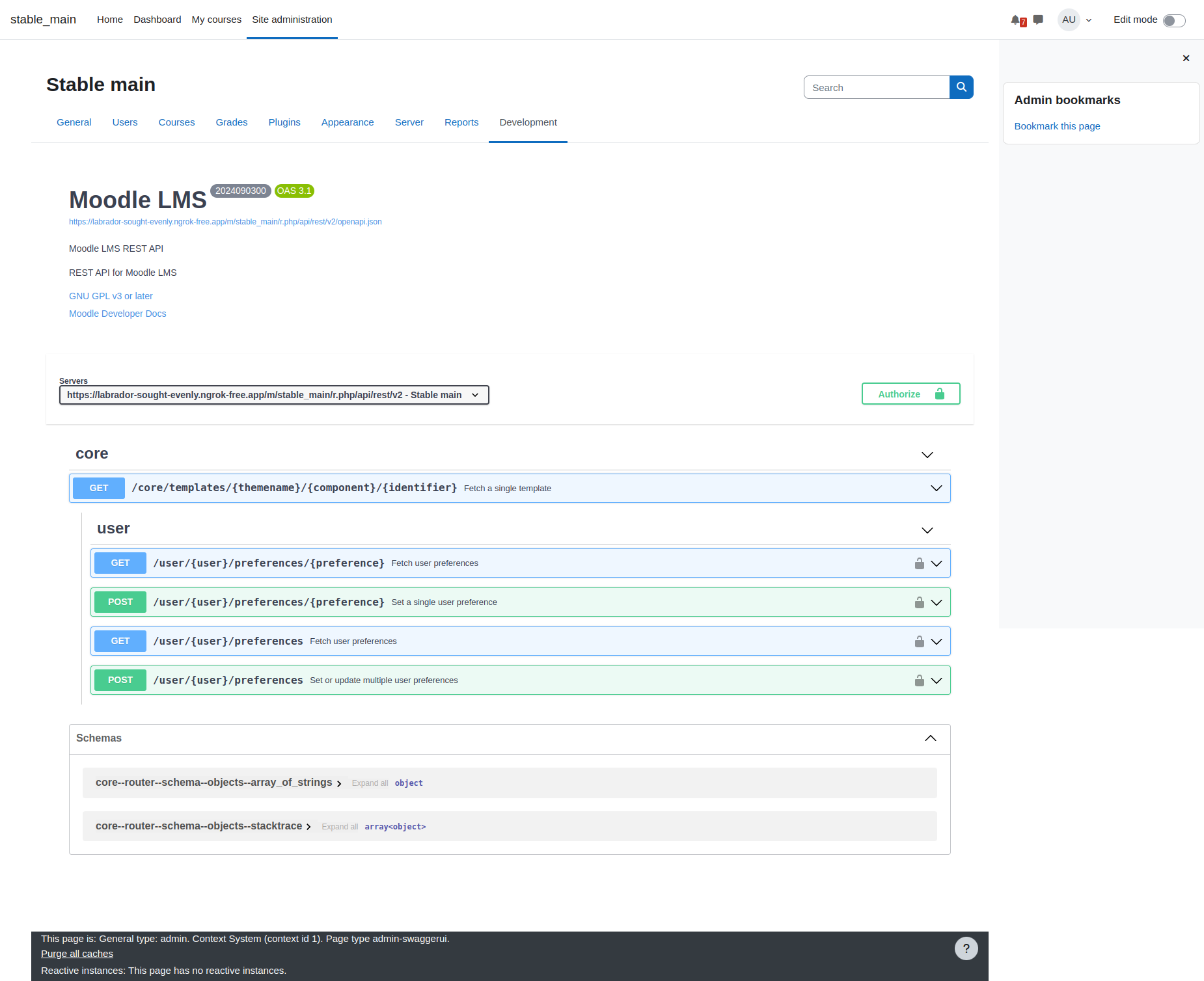Open Moodle Developer Docs link
Screen dimensions: 1204x981
coord(118,314)
